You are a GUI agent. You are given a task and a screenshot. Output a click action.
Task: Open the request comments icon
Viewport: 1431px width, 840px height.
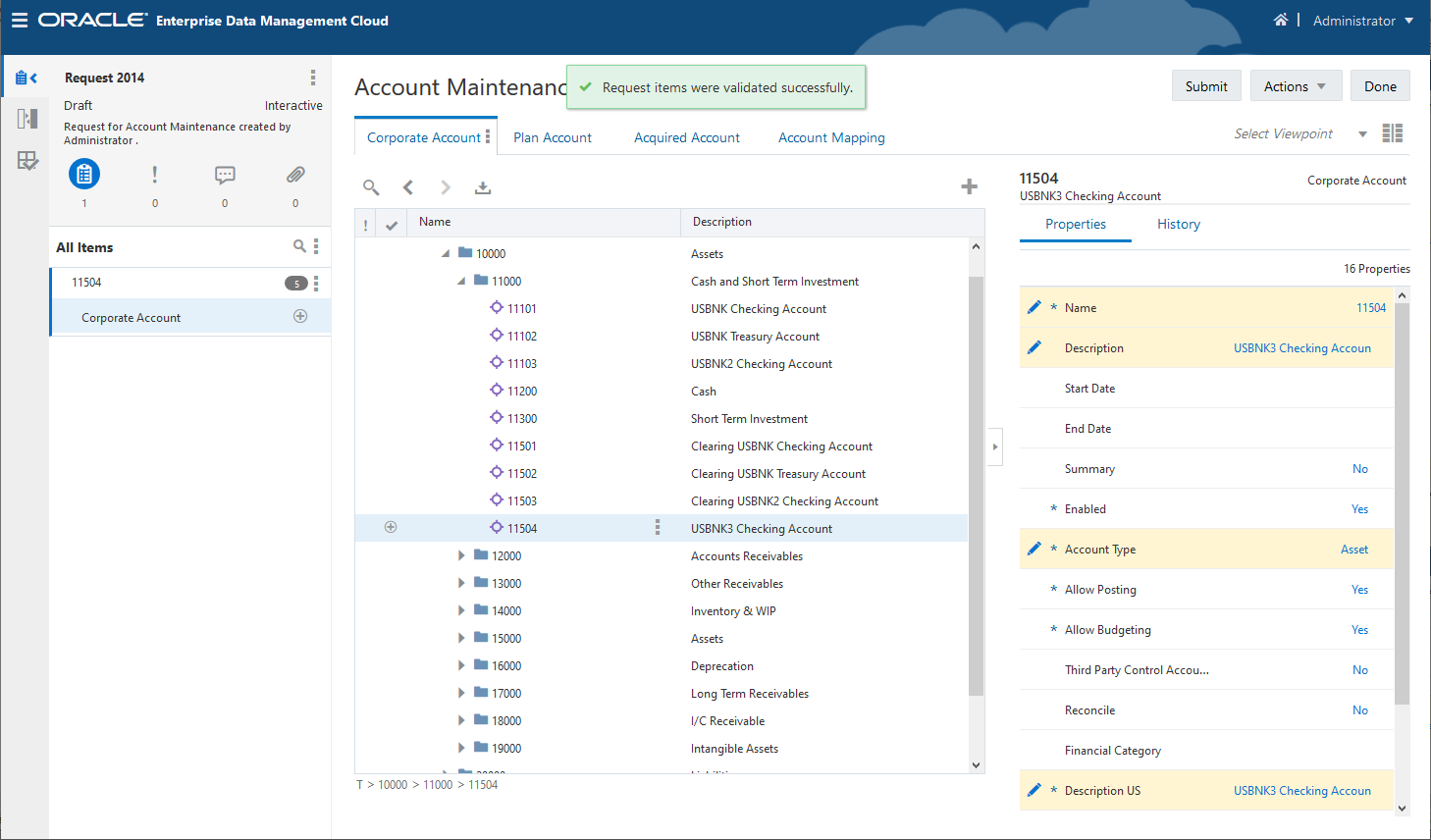(225, 175)
